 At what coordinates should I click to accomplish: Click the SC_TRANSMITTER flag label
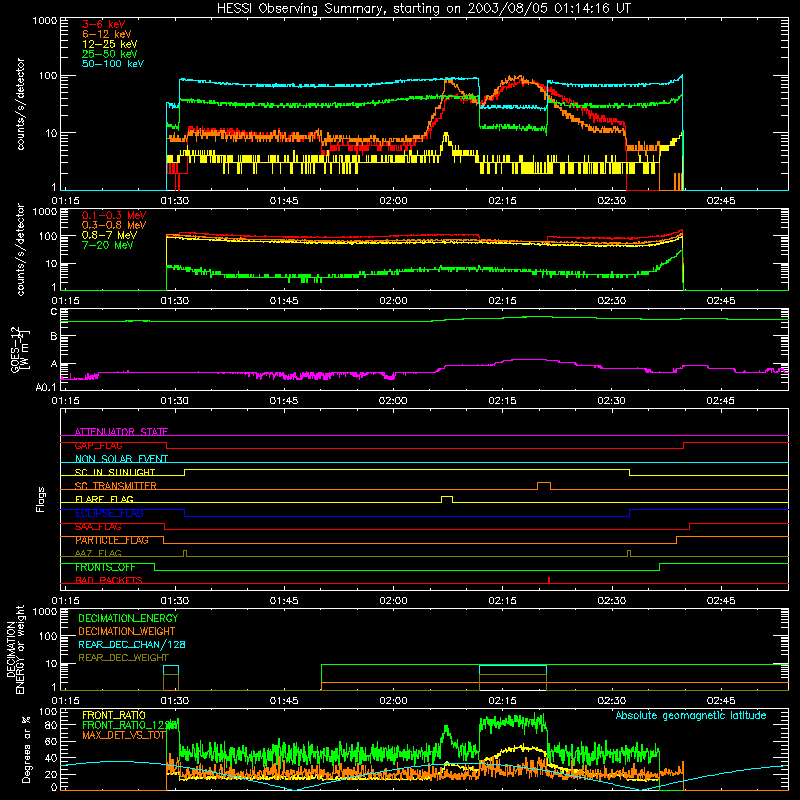pos(116,486)
